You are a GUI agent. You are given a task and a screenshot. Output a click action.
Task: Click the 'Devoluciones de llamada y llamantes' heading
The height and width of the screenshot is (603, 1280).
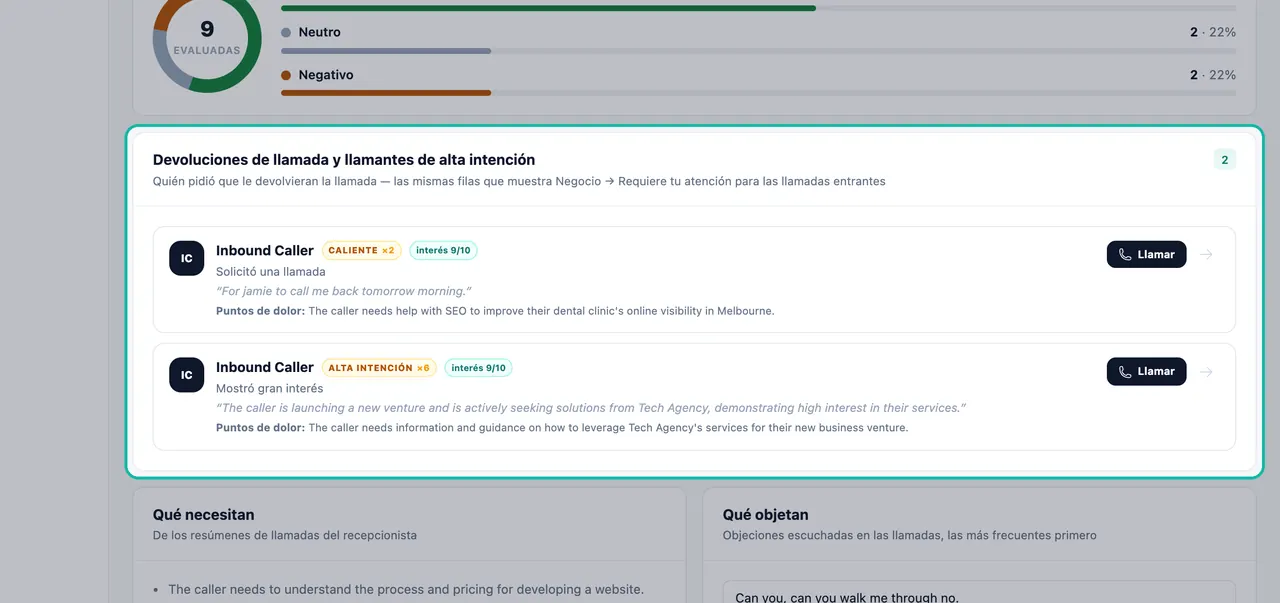(x=344, y=159)
